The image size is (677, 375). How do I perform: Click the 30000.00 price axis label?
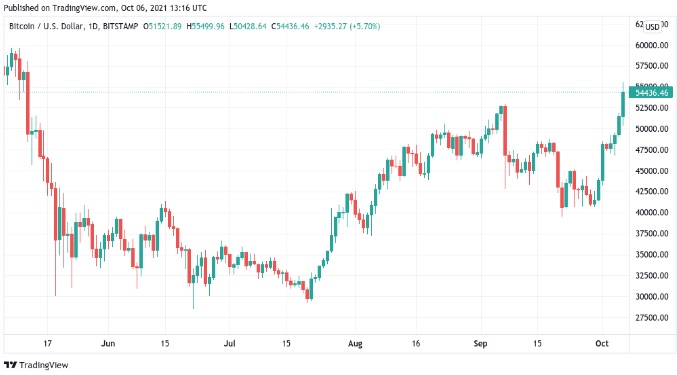click(x=652, y=296)
